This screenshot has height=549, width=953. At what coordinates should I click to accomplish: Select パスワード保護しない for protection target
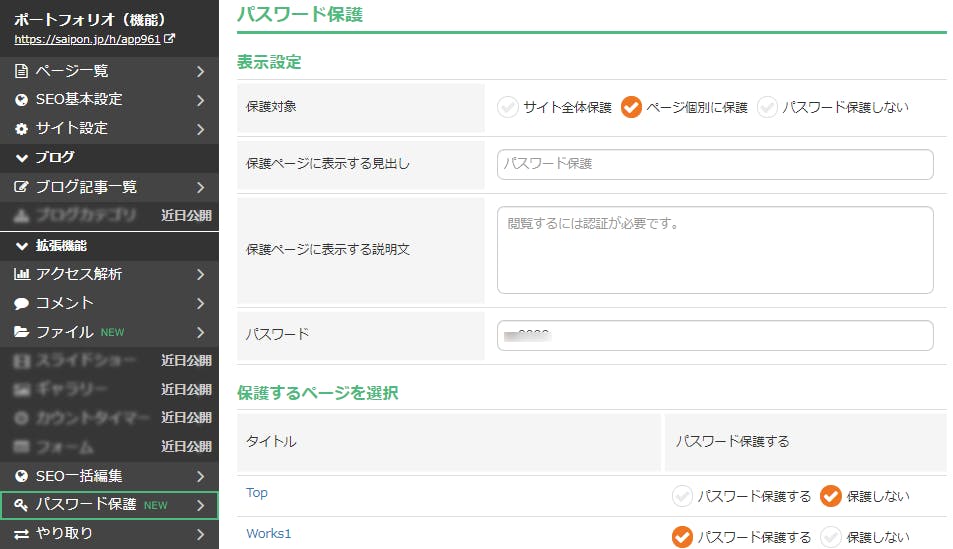[x=767, y=107]
